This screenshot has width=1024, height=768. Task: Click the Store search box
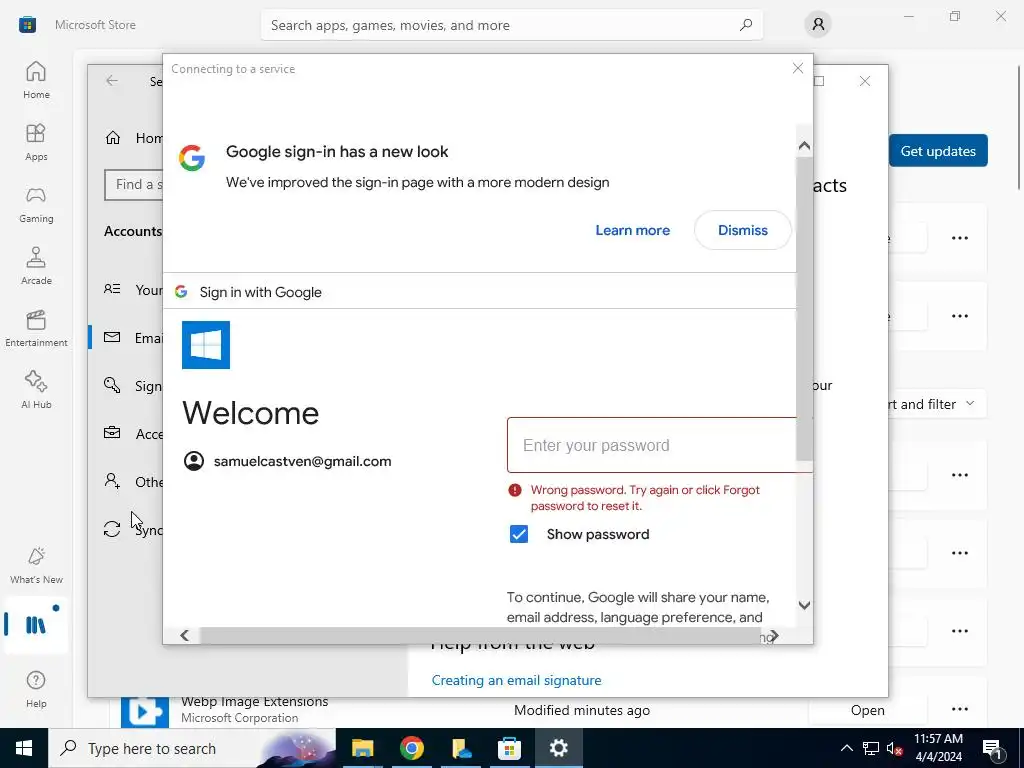click(x=511, y=25)
